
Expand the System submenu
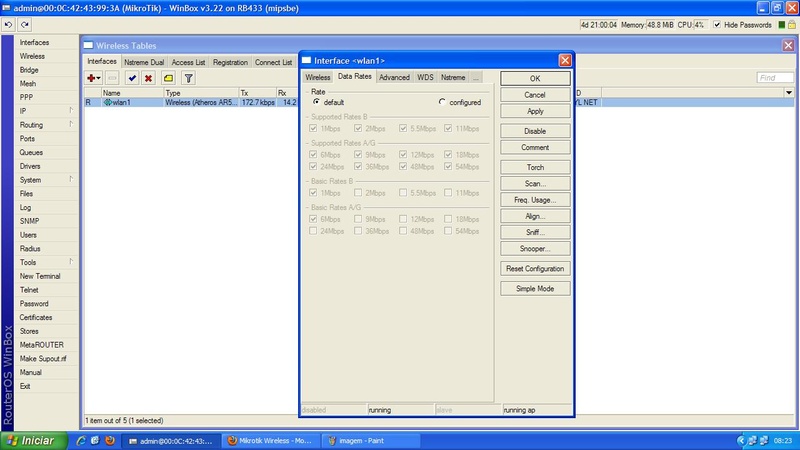(71, 180)
